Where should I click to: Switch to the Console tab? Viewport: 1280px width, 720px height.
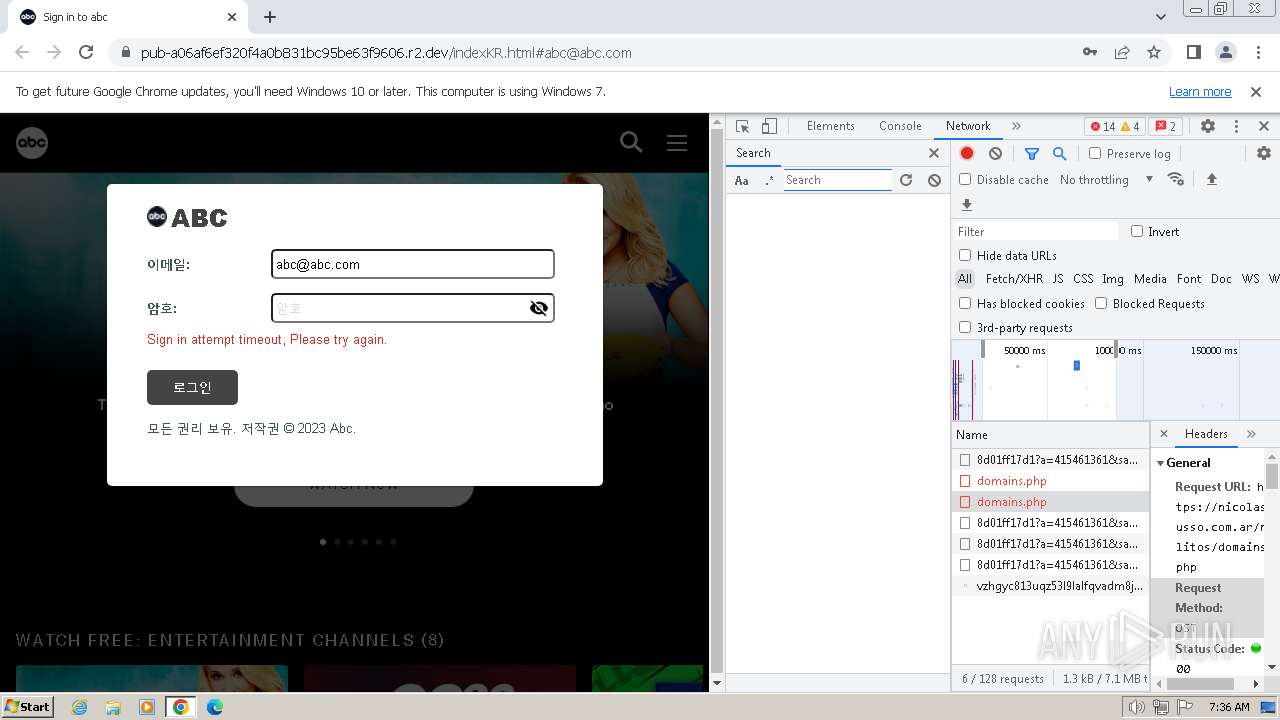[900, 126]
